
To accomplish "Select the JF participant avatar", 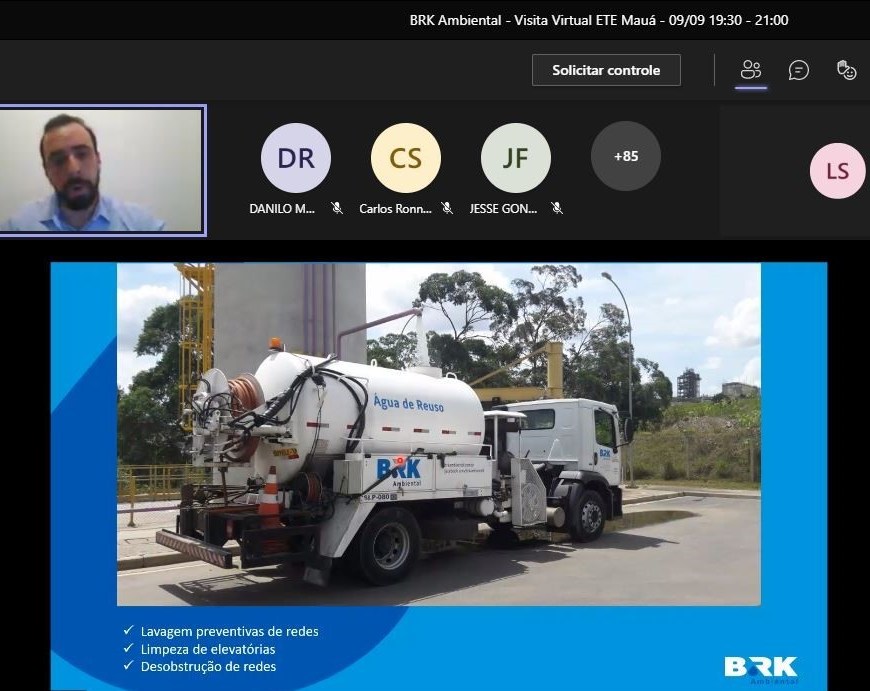I will [515, 158].
